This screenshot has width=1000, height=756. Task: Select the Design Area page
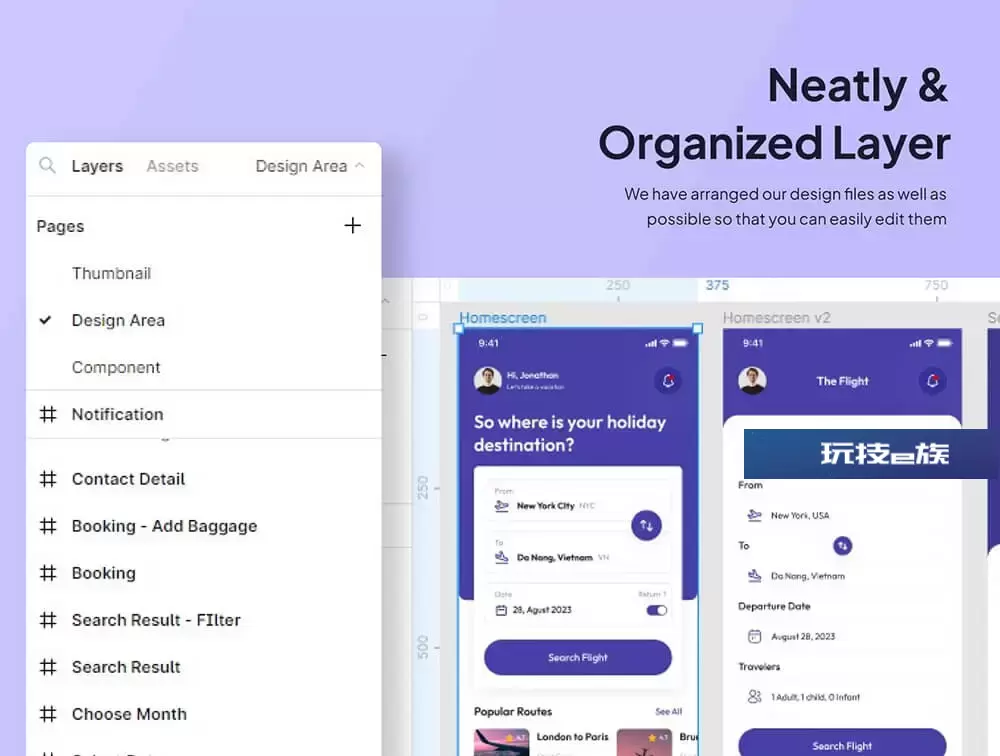pyautogui.click(x=118, y=320)
